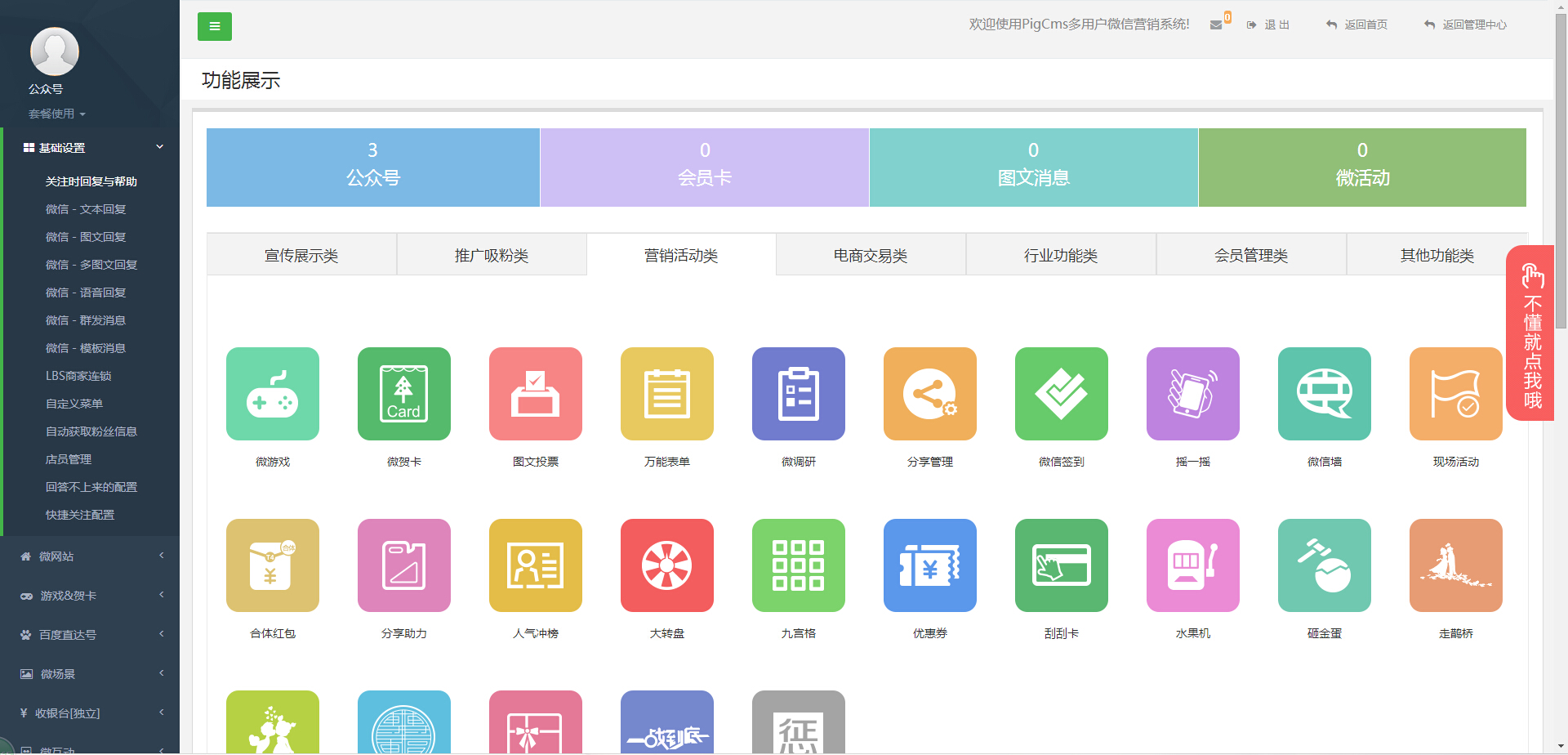1568x755 pixels.
Task: Expand the 微网站 sidebar menu
Action: click(90, 556)
